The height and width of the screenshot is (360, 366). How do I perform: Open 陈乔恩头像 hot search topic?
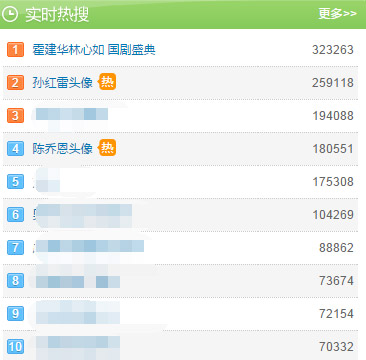62,149
